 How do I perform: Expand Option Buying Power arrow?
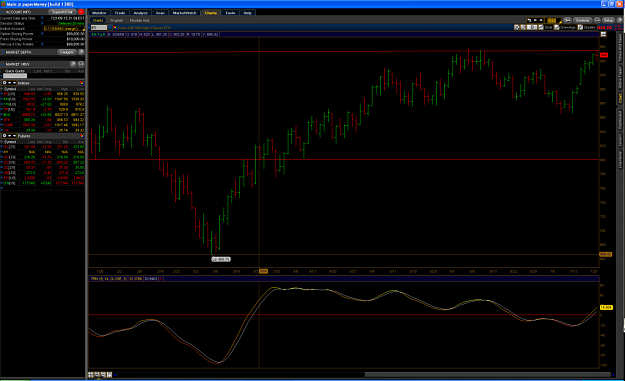(42, 33)
